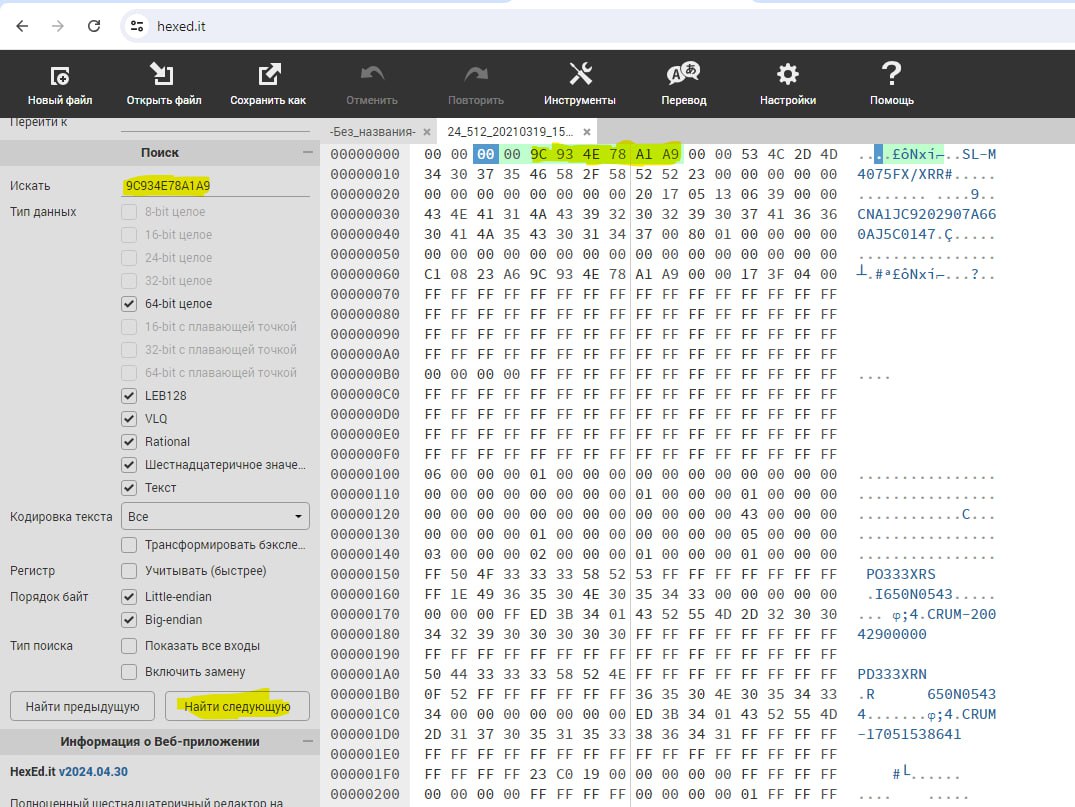Image resolution: width=1075 pixels, height=807 pixels.
Task: Reload the page in browser
Action: tap(94, 26)
